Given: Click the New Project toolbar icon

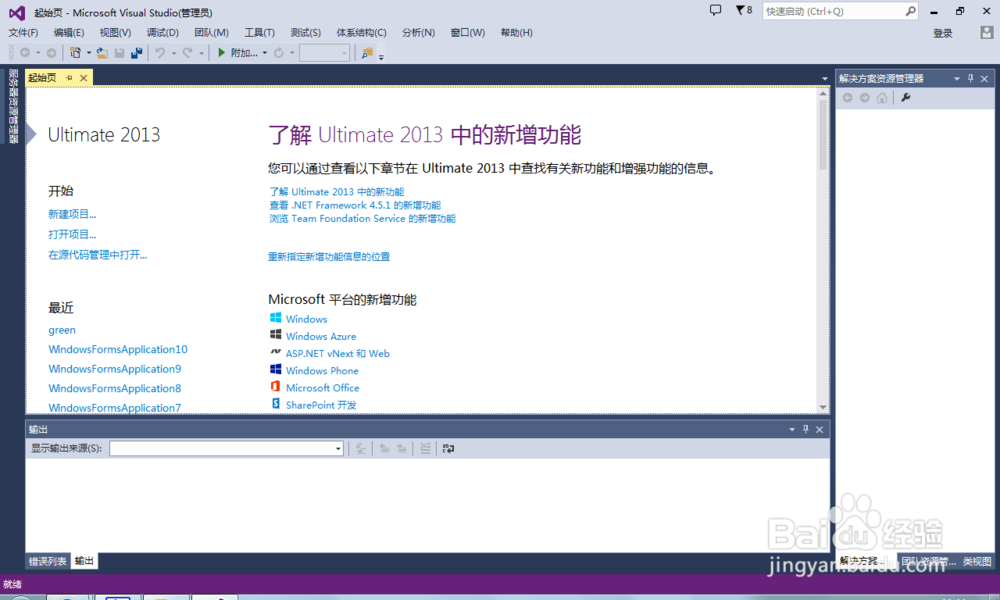Looking at the screenshot, I should (x=75, y=53).
